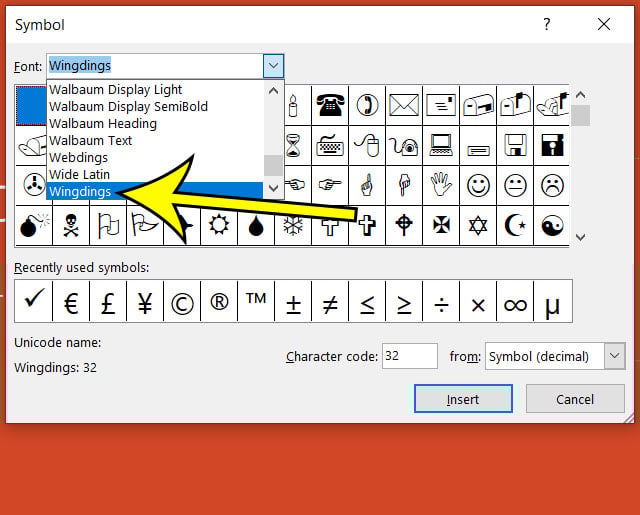This screenshot has height=515, width=640.
Task: Select the skull and crossbones symbol
Action: 71,225
